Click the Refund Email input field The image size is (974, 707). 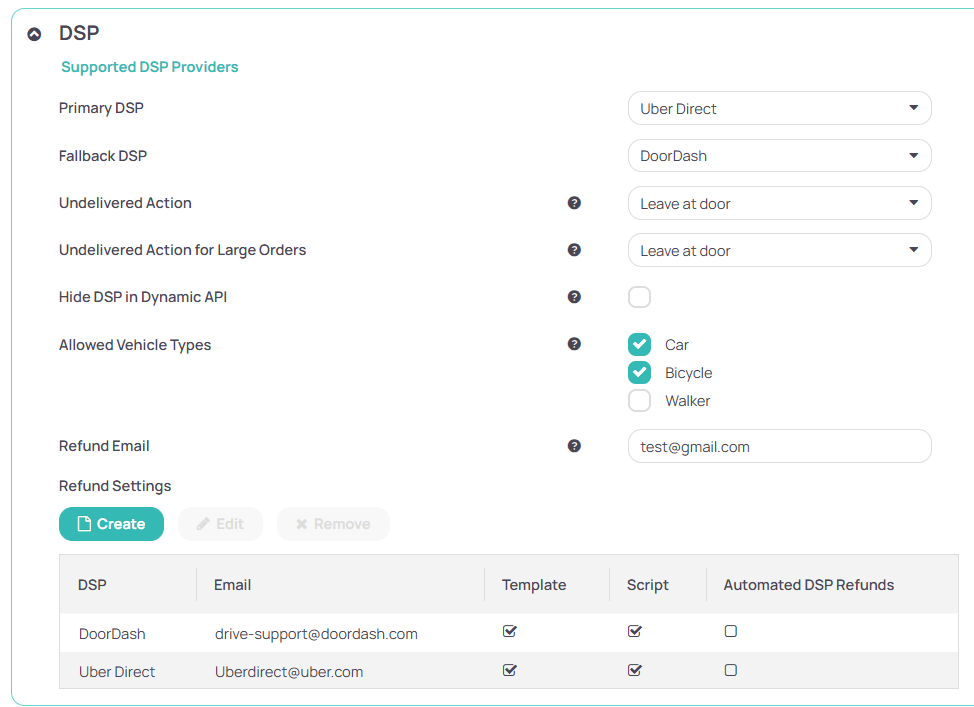point(779,446)
